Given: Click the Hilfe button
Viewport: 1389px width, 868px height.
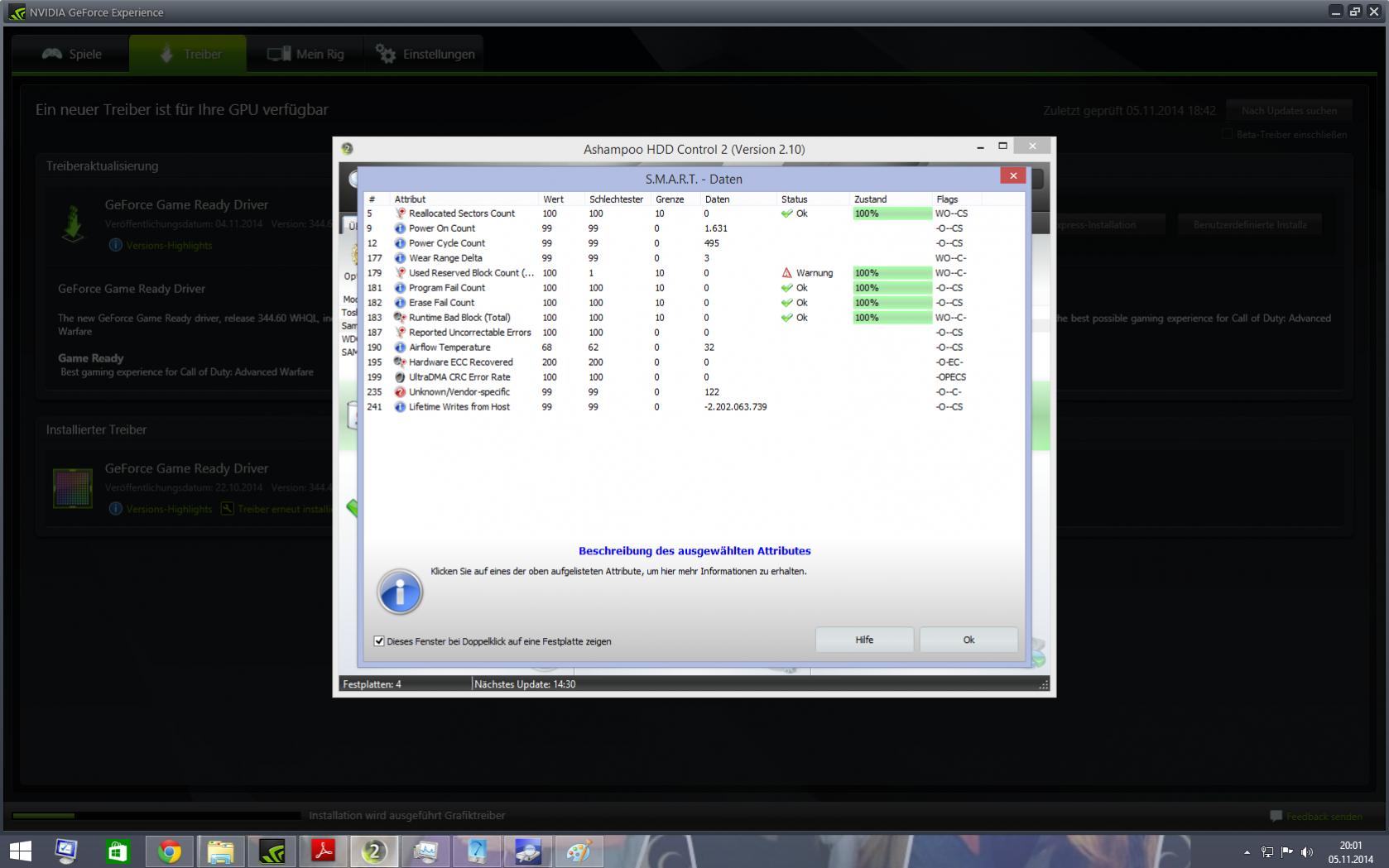Looking at the screenshot, I should pos(864,640).
